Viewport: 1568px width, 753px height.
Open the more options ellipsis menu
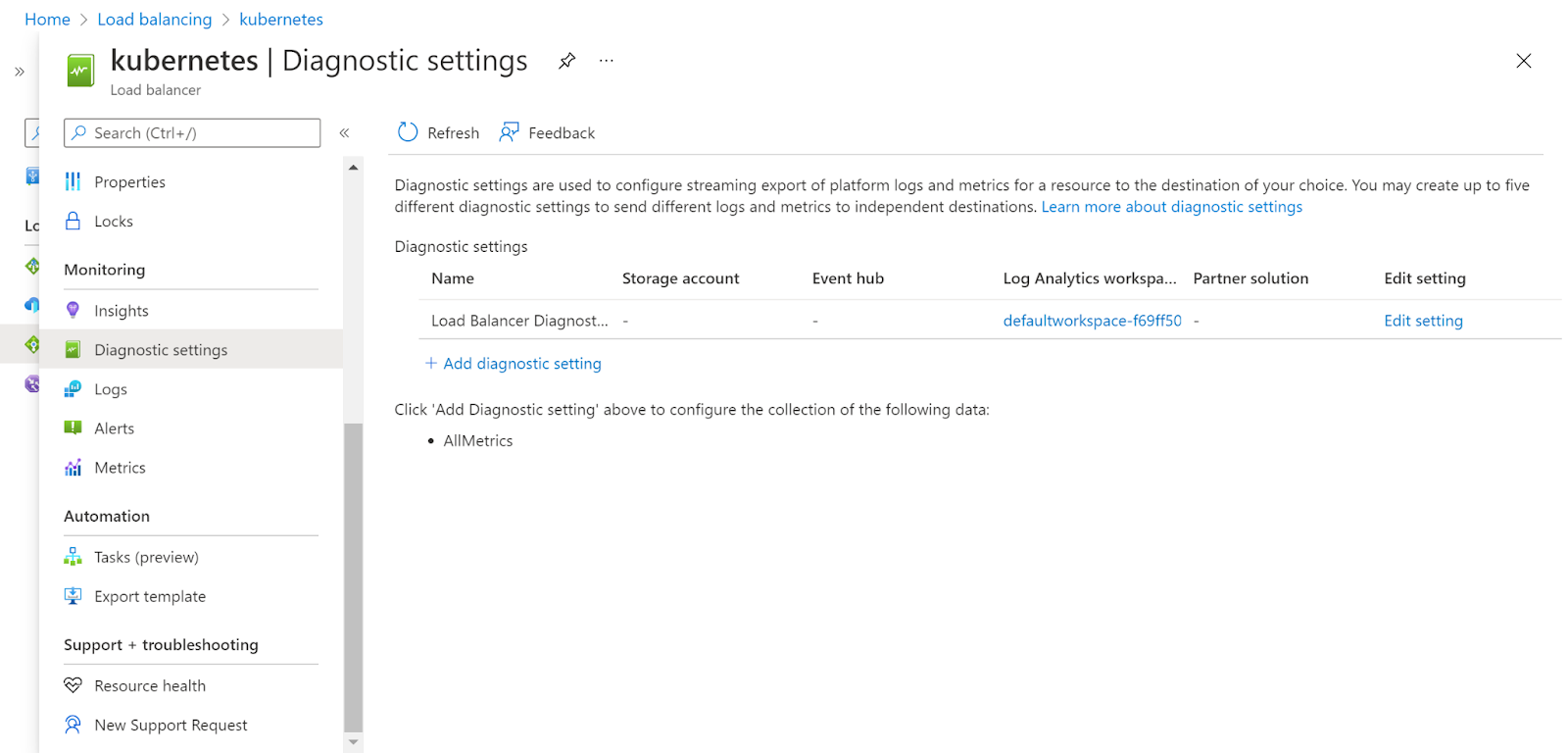[x=607, y=61]
